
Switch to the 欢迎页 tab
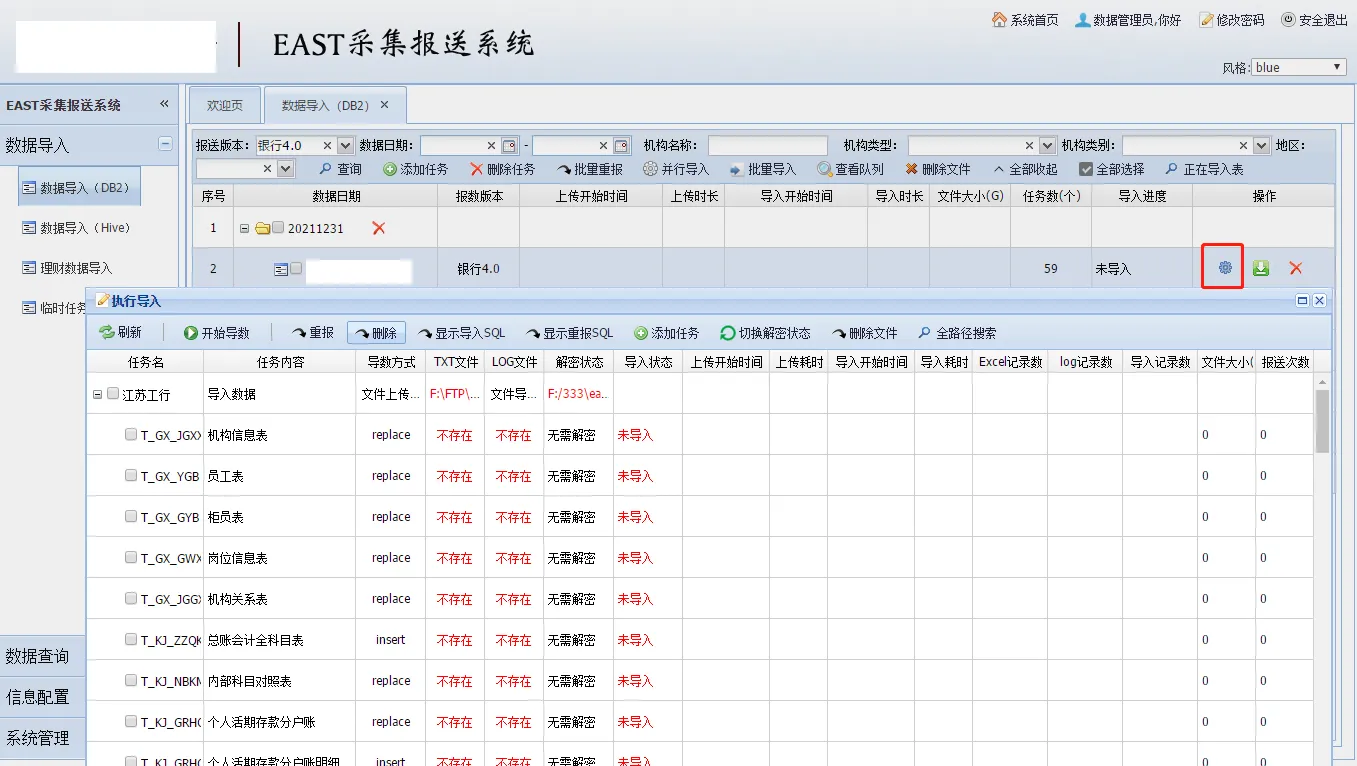click(225, 105)
